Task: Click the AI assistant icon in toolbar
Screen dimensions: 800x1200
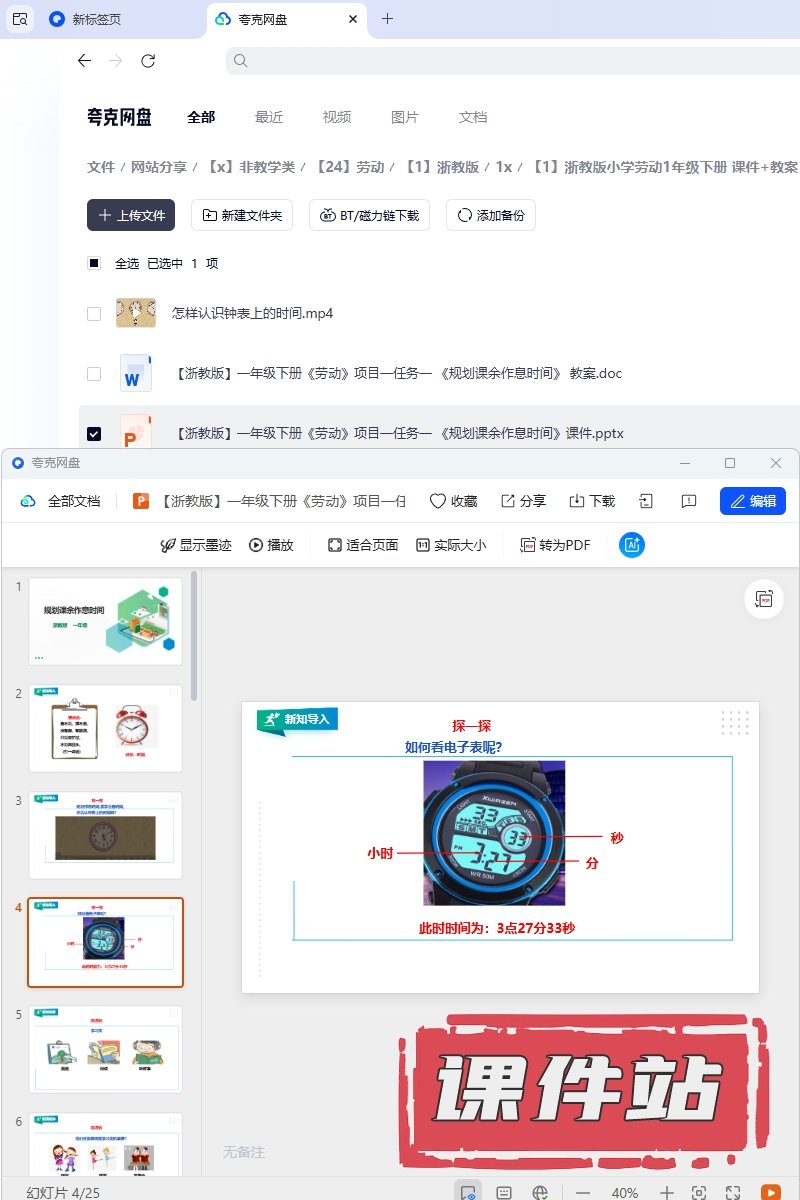Action: coord(632,545)
